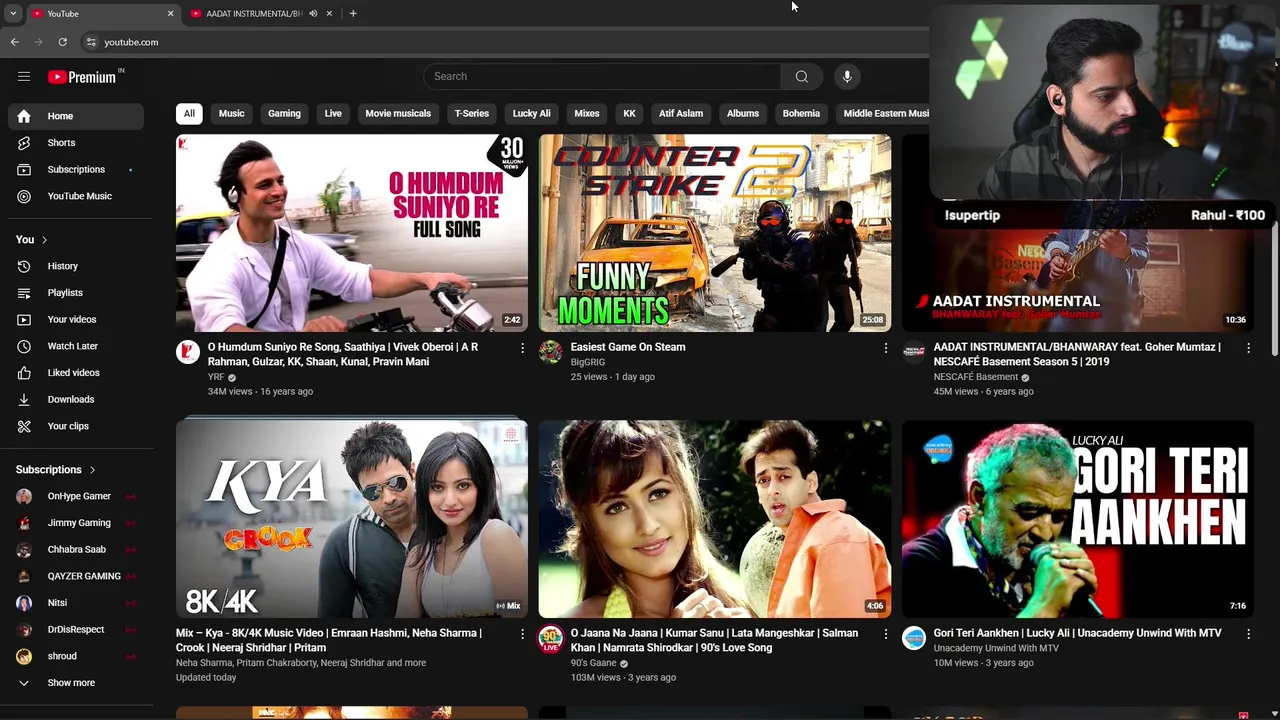Open BigGRIG channel avatar
This screenshot has width=1280, height=720.
pos(551,351)
